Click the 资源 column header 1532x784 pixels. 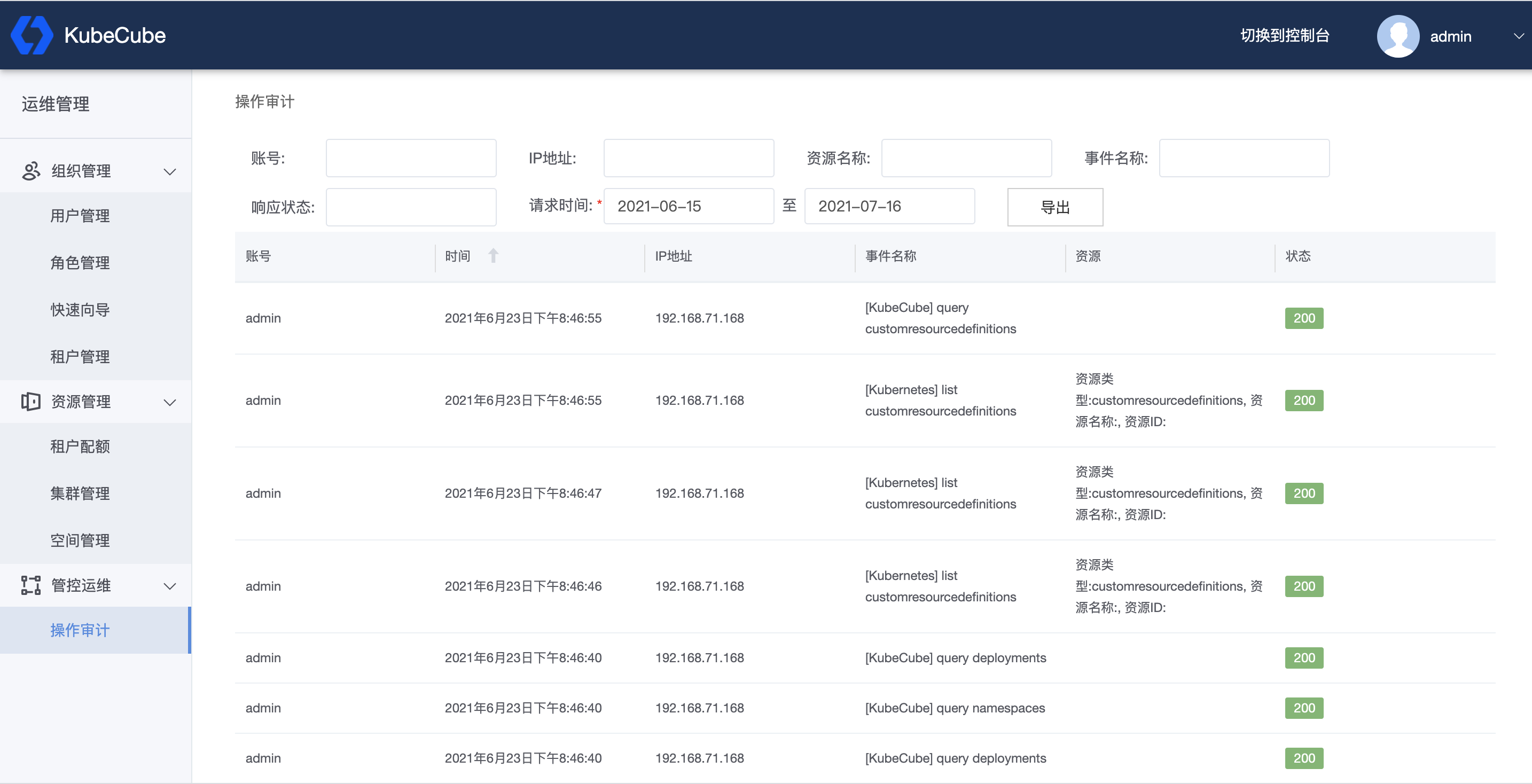pos(1088,256)
